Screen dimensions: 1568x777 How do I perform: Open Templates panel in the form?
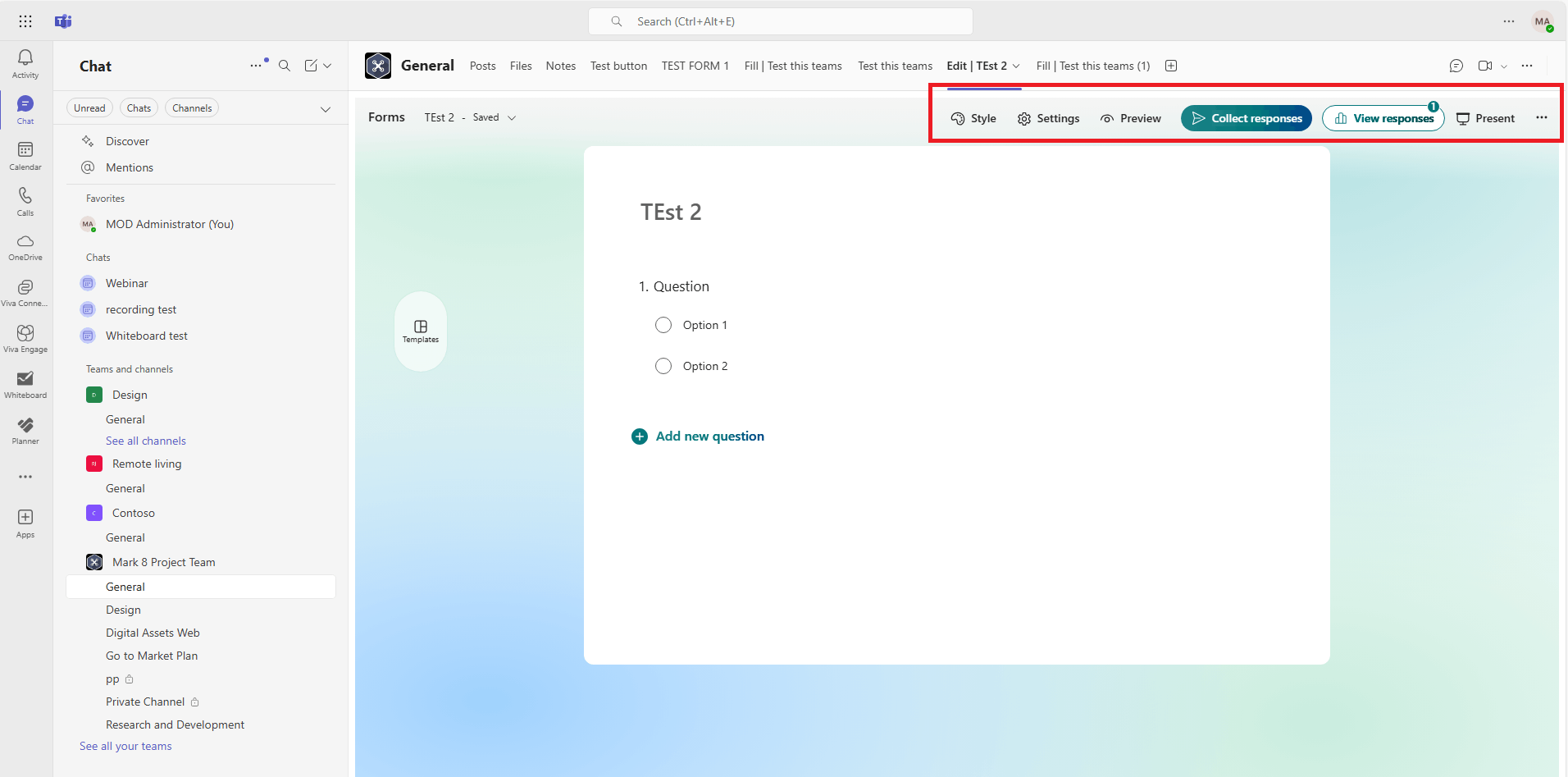pyautogui.click(x=421, y=331)
